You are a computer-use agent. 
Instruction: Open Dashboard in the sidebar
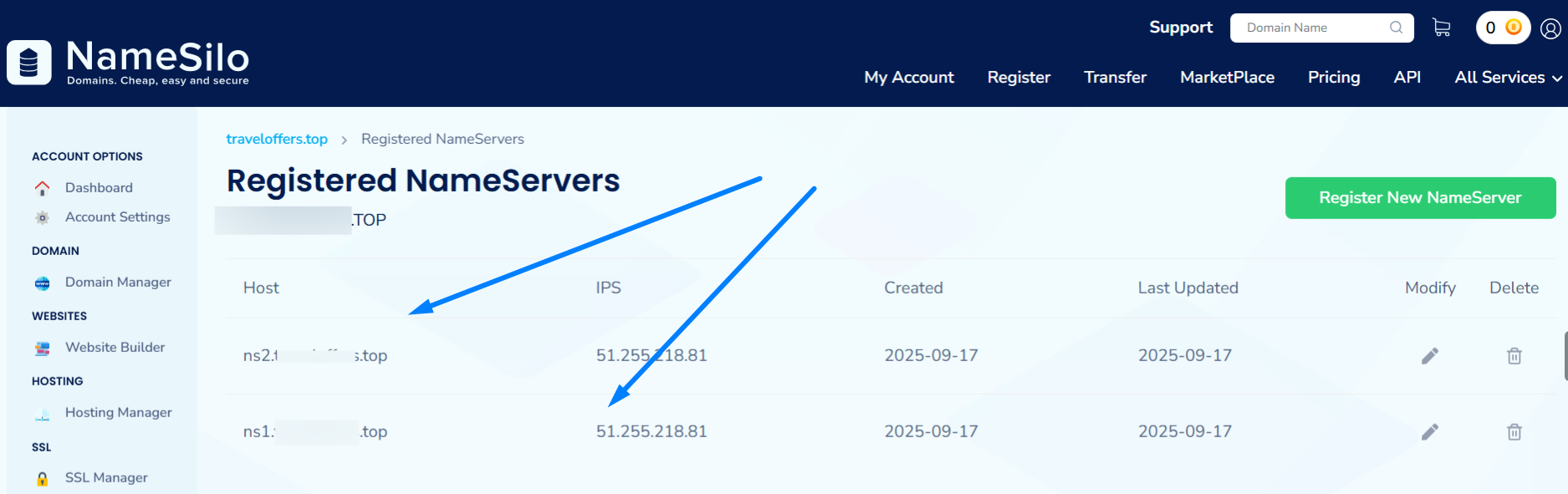(99, 188)
